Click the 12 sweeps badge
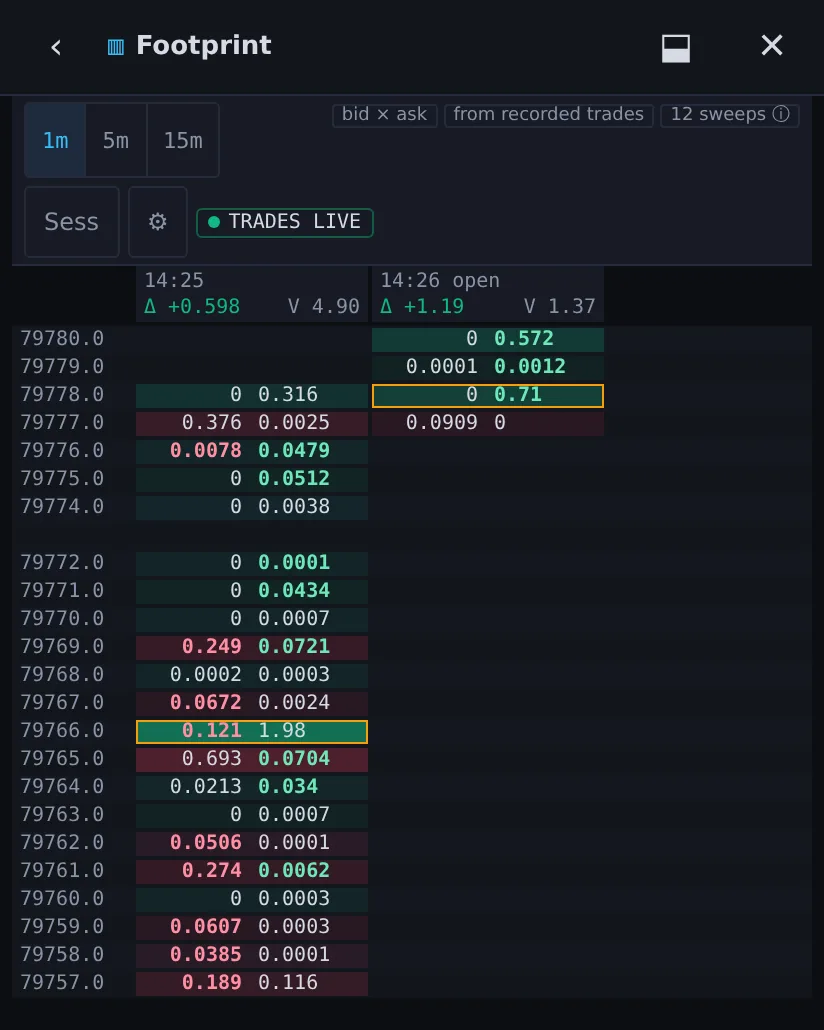Viewport: 824px width, 1030px height. click(x=729, y=115)
